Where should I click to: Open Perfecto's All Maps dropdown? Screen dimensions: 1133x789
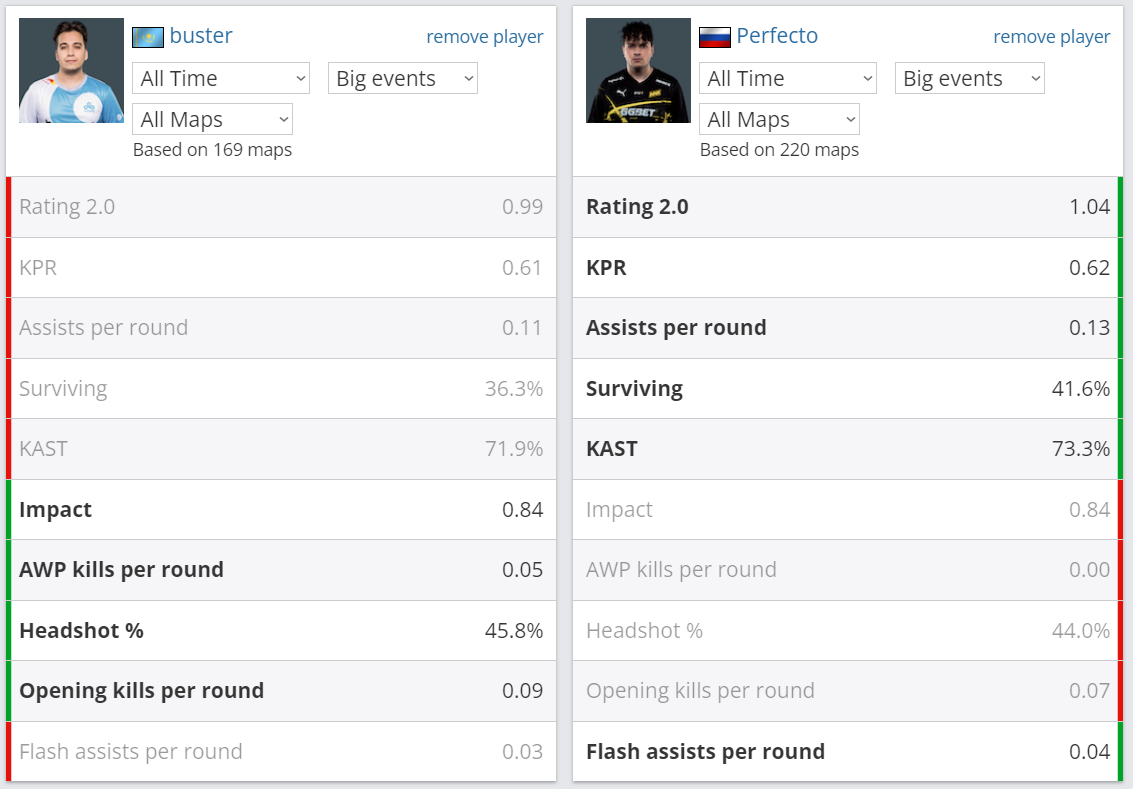click(x=779, y=119)
